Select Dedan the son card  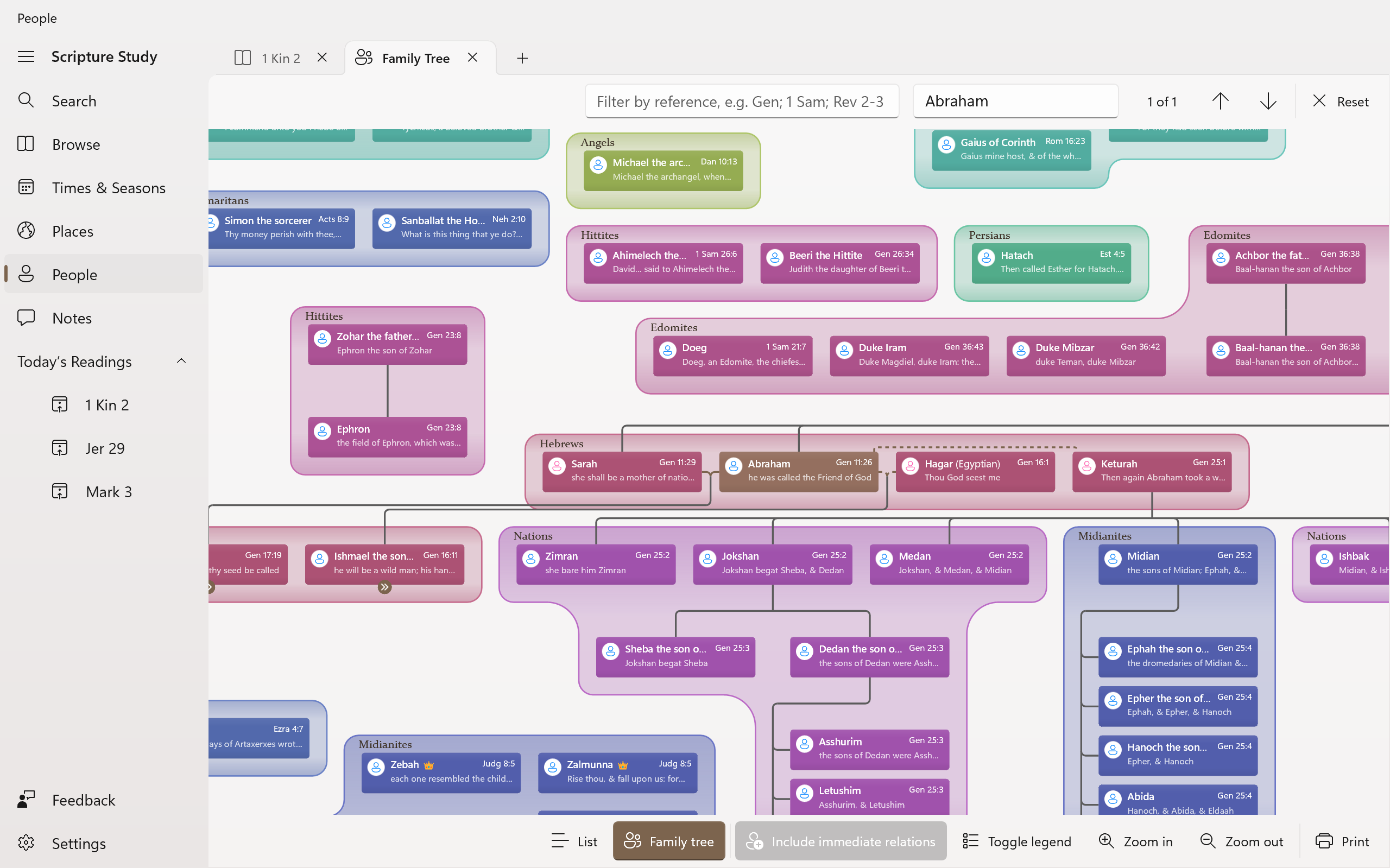[870, 657]
